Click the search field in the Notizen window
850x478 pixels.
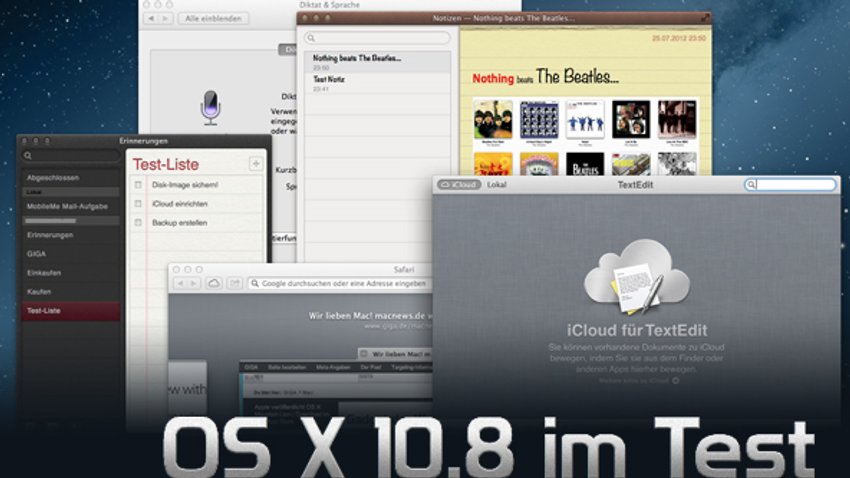coord(377,37)
